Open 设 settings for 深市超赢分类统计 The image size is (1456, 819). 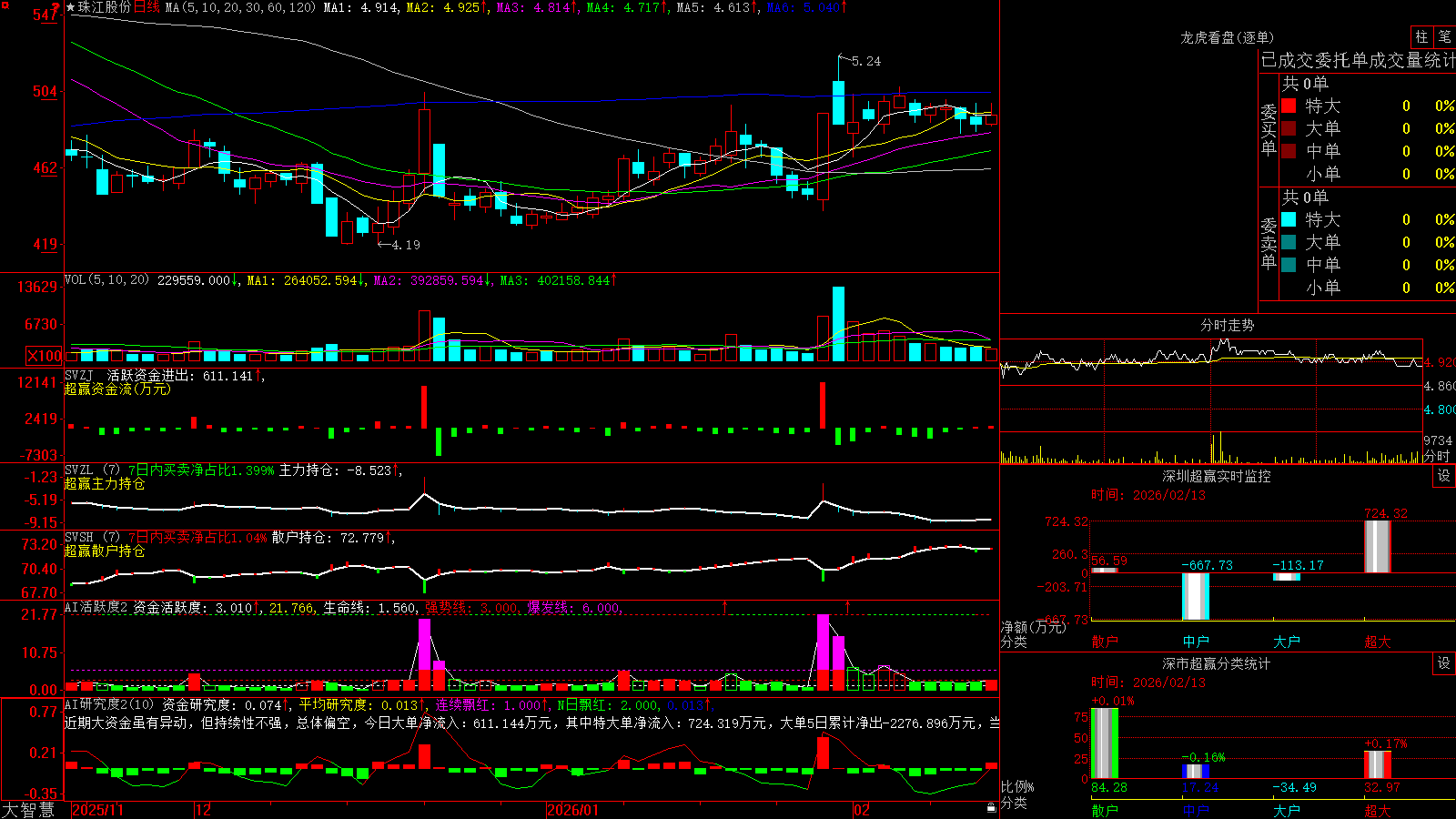click(x=1444, y=663)
